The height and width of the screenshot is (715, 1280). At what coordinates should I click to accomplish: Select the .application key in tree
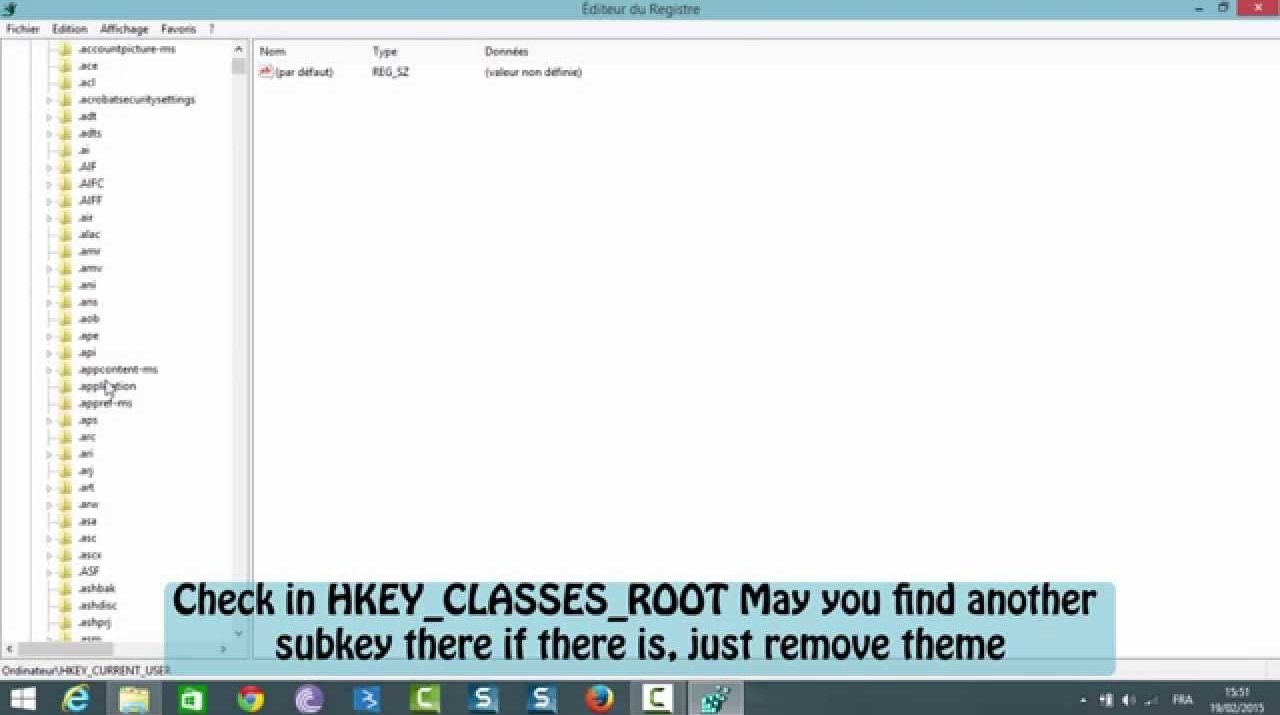(x=107, y=386)
